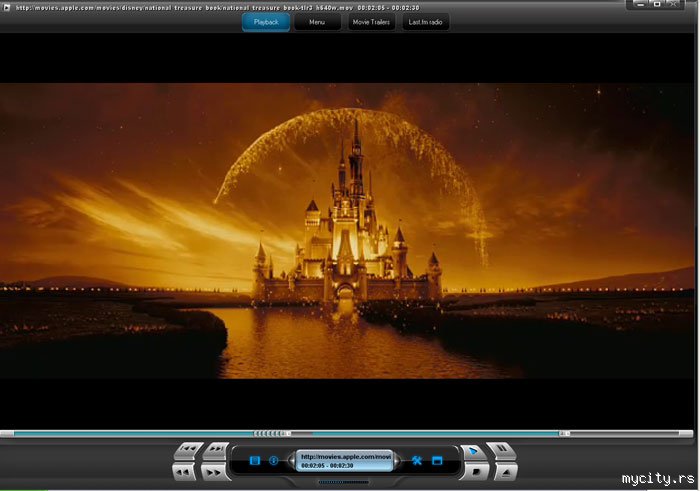The width and height of the screenshot is (700, 491).
Task: Show media info via round blue icon
Action: coord(274,460)
